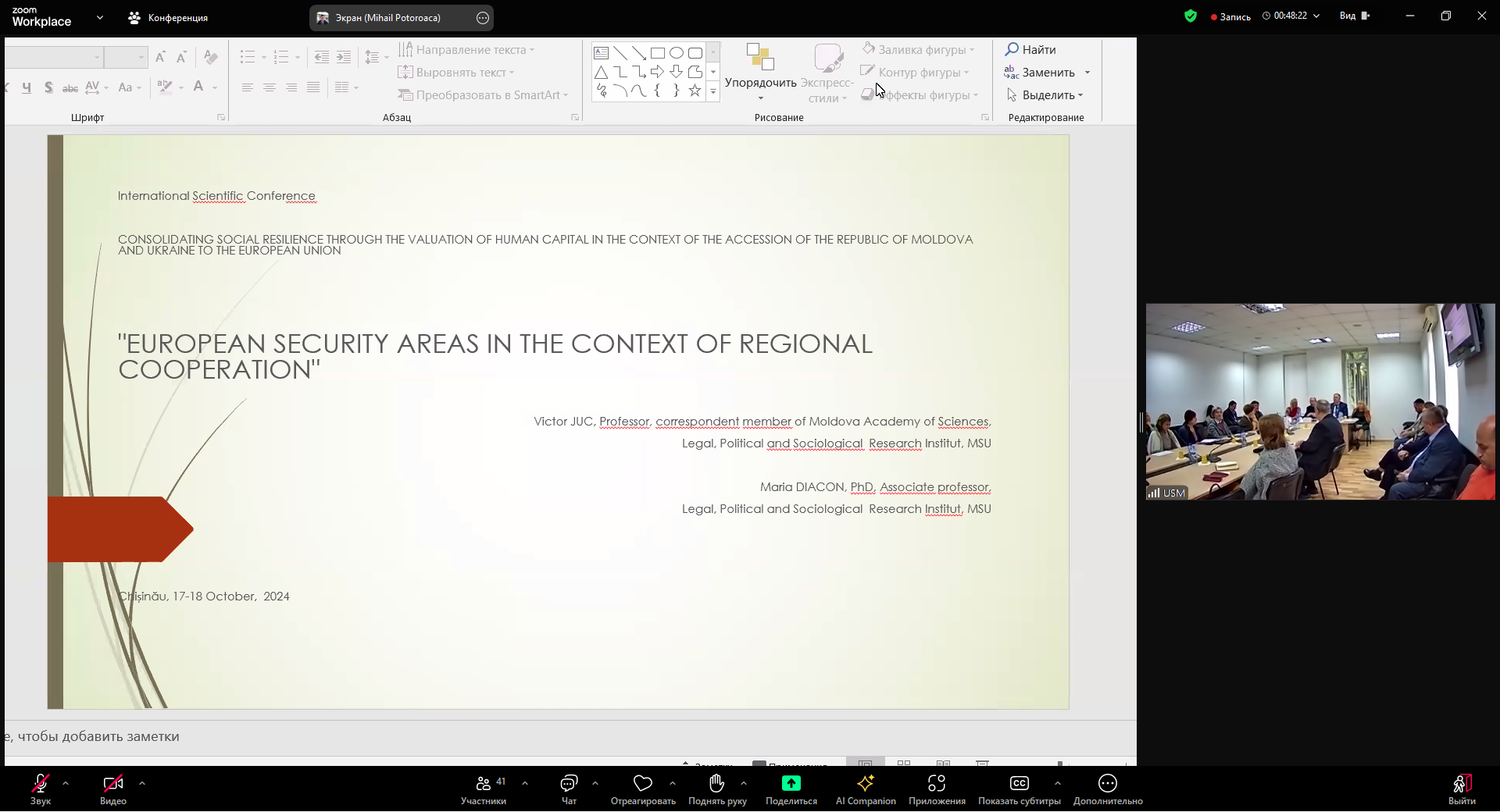Image resolution: width=1500 pixels, height=812 pixels.
Task: Decrease list indent level
Action: (x=322, y=57)
